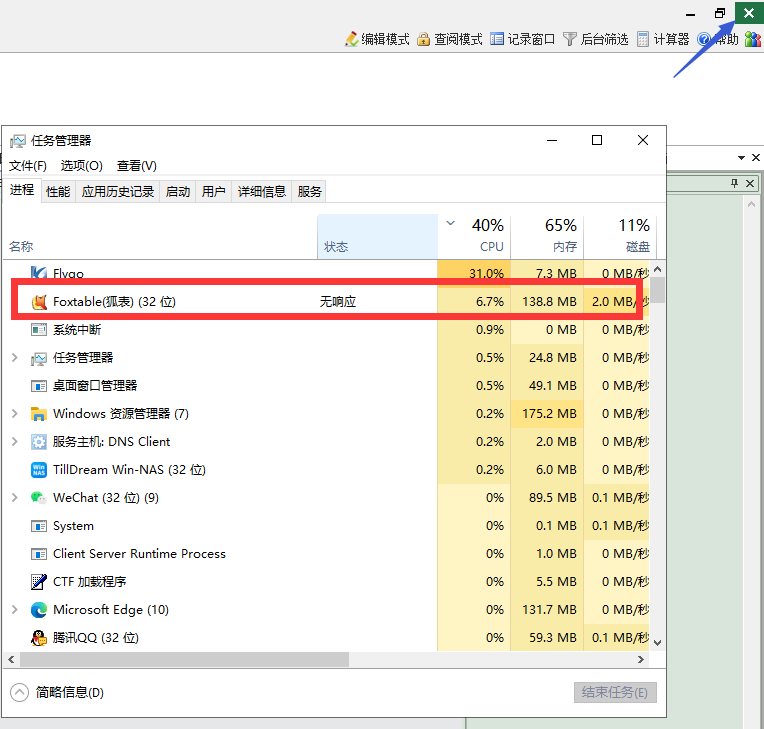This screenshot has width=764, height=729.
Task: Switch to 查阅模式 in the toolbar
Action: (x=450, y=39)
